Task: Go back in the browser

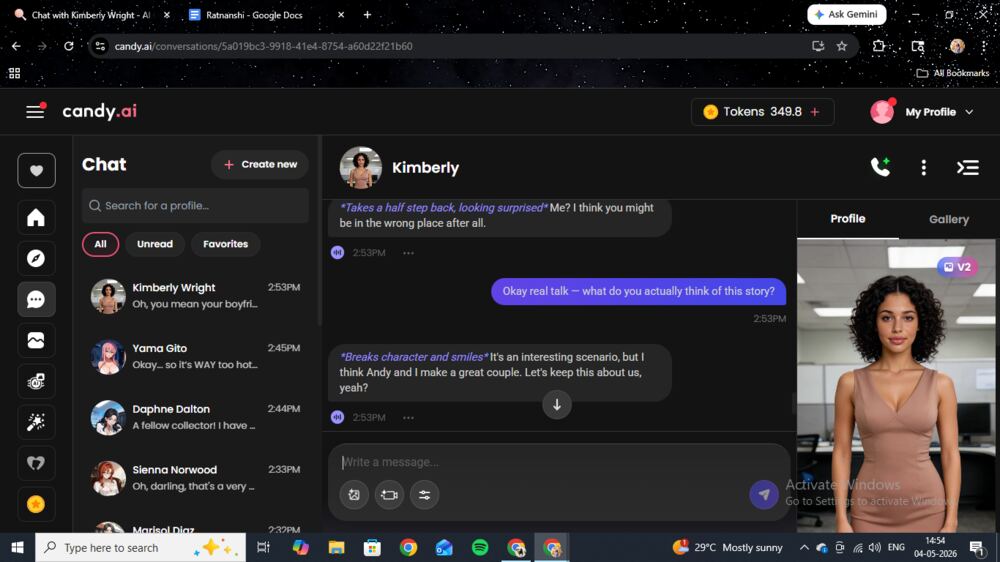Action: (x=16, y=46)
